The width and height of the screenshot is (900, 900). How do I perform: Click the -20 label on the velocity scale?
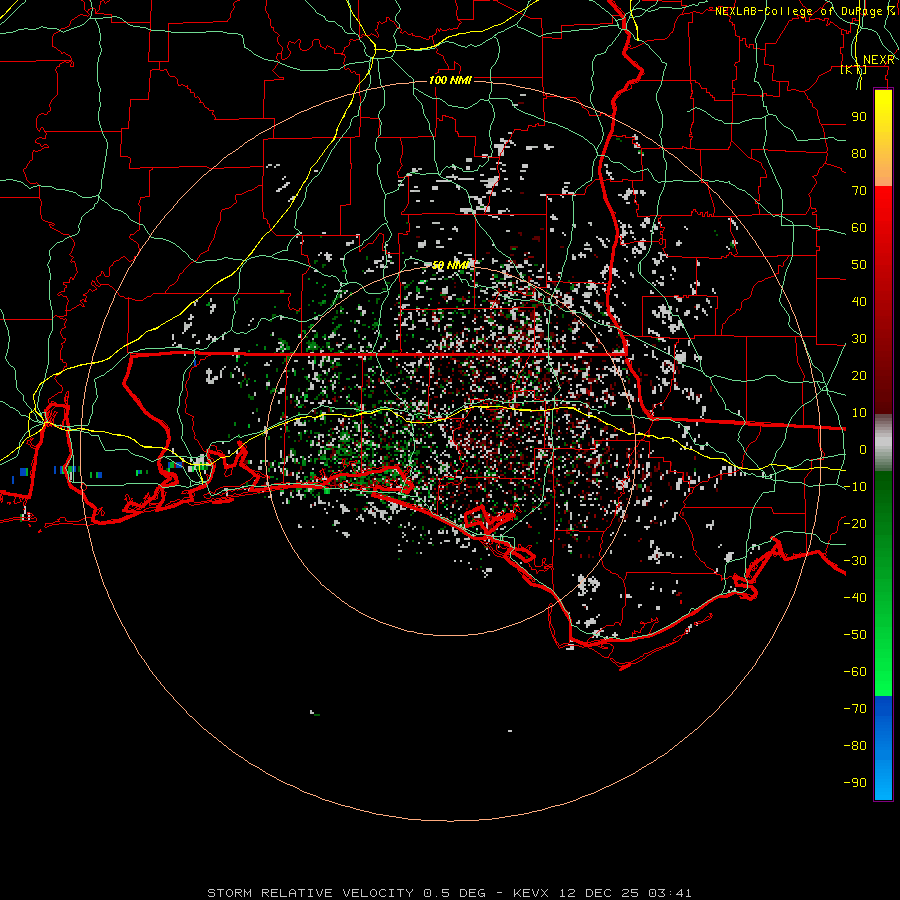[855, 524]
